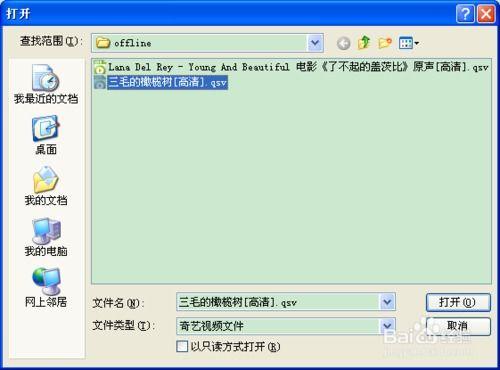Click the Lana Del Rey qsv file icon
Image resolution: width=500 pixels, height=370 pixels.
pyautogui.click(x=100, y=67)
